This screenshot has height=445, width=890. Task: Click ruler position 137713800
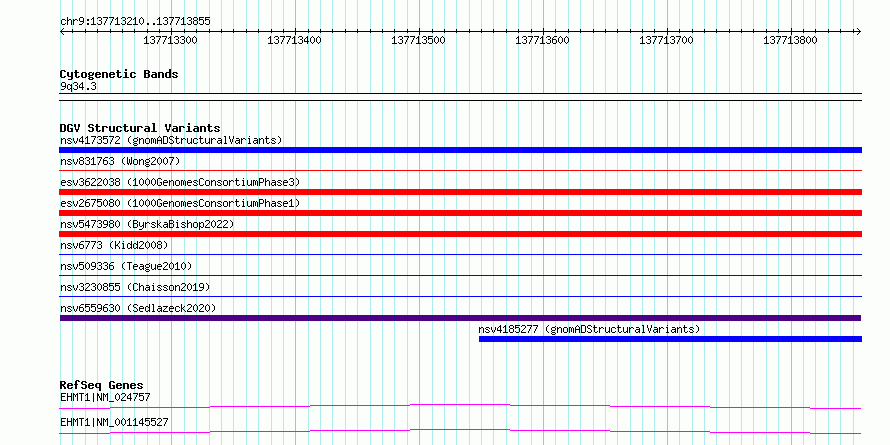pyautogui.click(x=790, y=40)
